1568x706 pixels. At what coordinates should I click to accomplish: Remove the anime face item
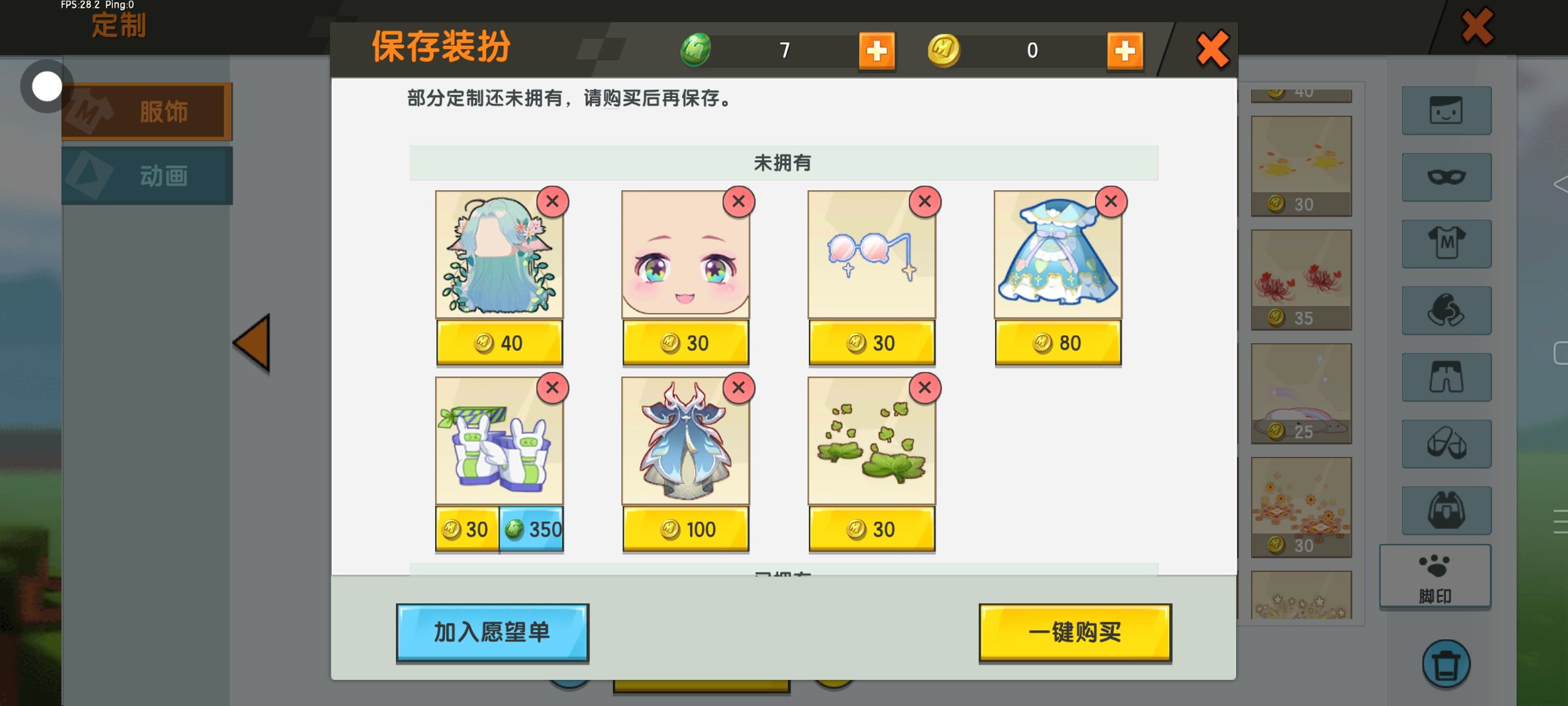tap(739, 201)
